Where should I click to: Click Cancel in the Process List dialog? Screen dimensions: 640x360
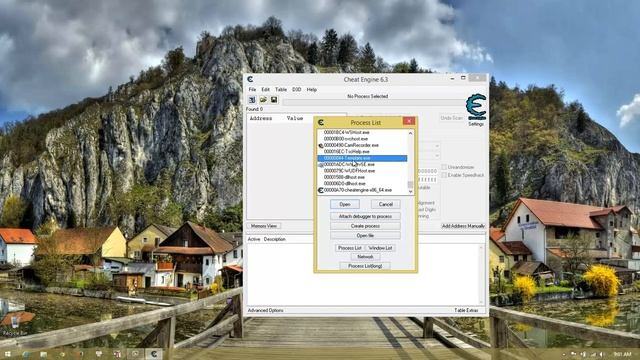pos(386,204)
